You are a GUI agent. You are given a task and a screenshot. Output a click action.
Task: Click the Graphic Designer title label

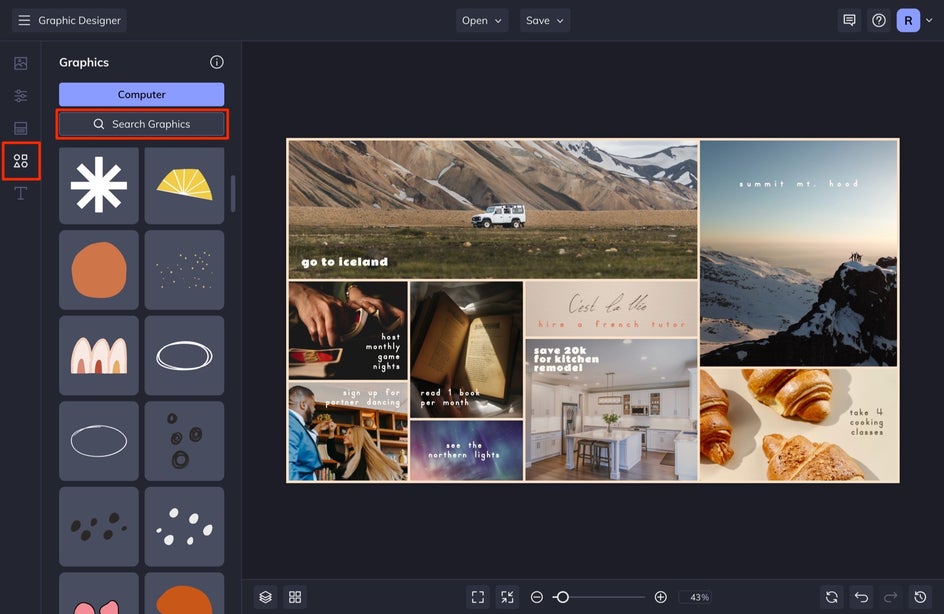tap(79, 20)
